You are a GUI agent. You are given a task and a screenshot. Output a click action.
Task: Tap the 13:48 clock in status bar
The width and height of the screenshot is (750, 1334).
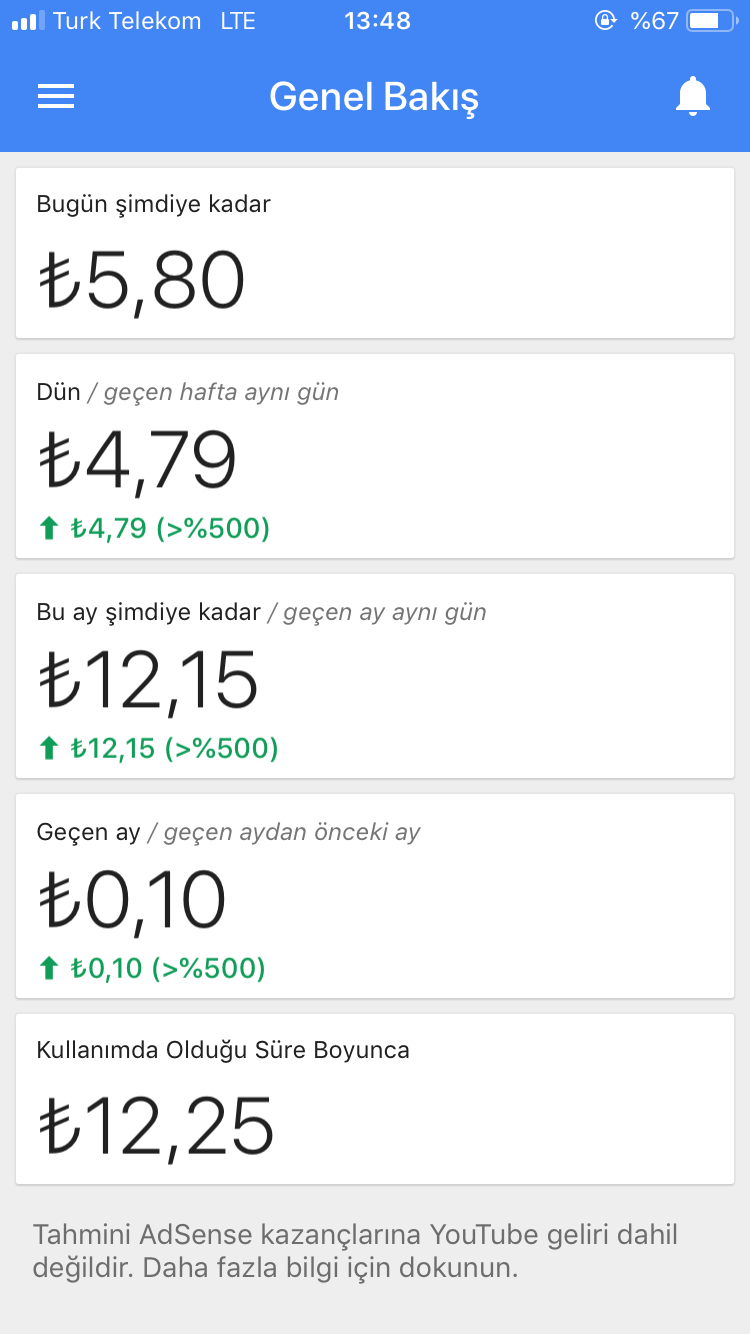coord(377,21)
